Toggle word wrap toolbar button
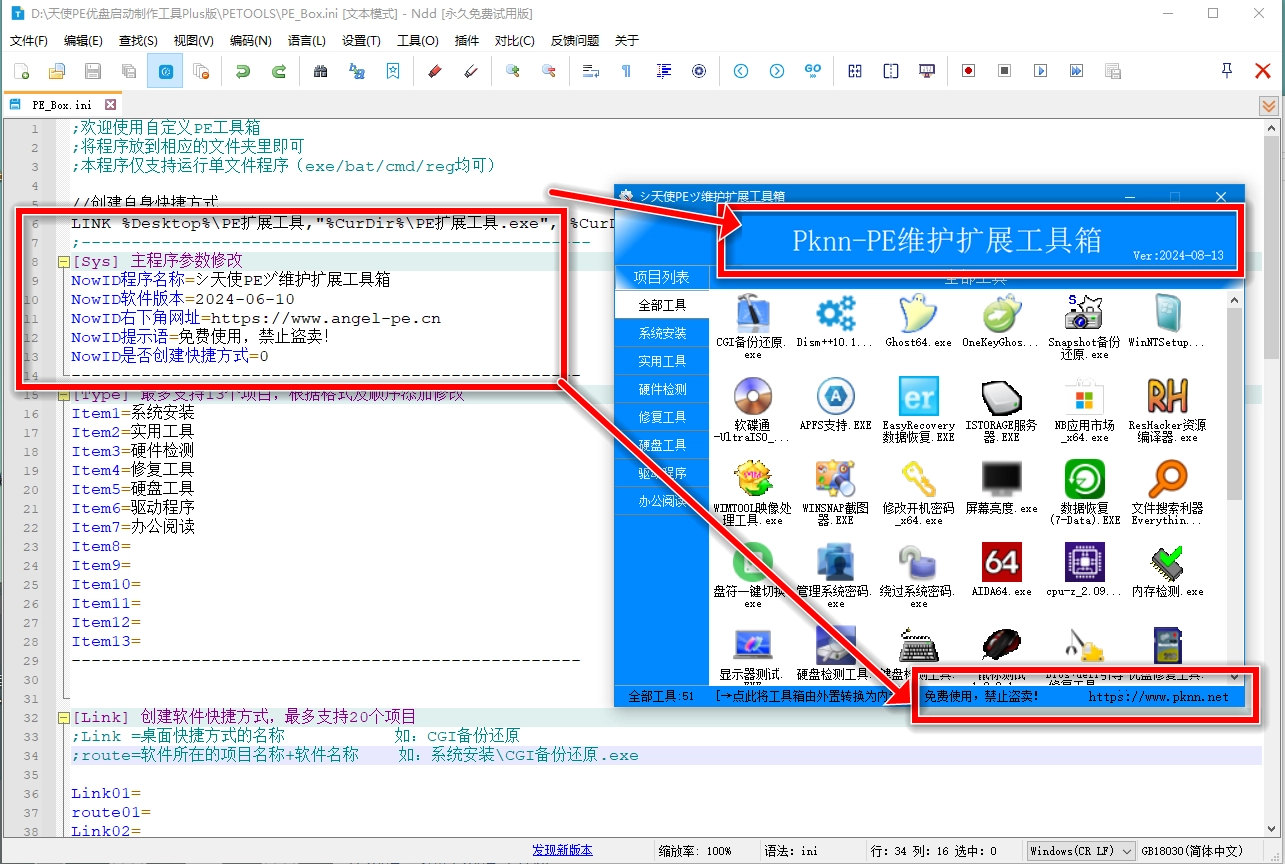 (x=590, y=71)
